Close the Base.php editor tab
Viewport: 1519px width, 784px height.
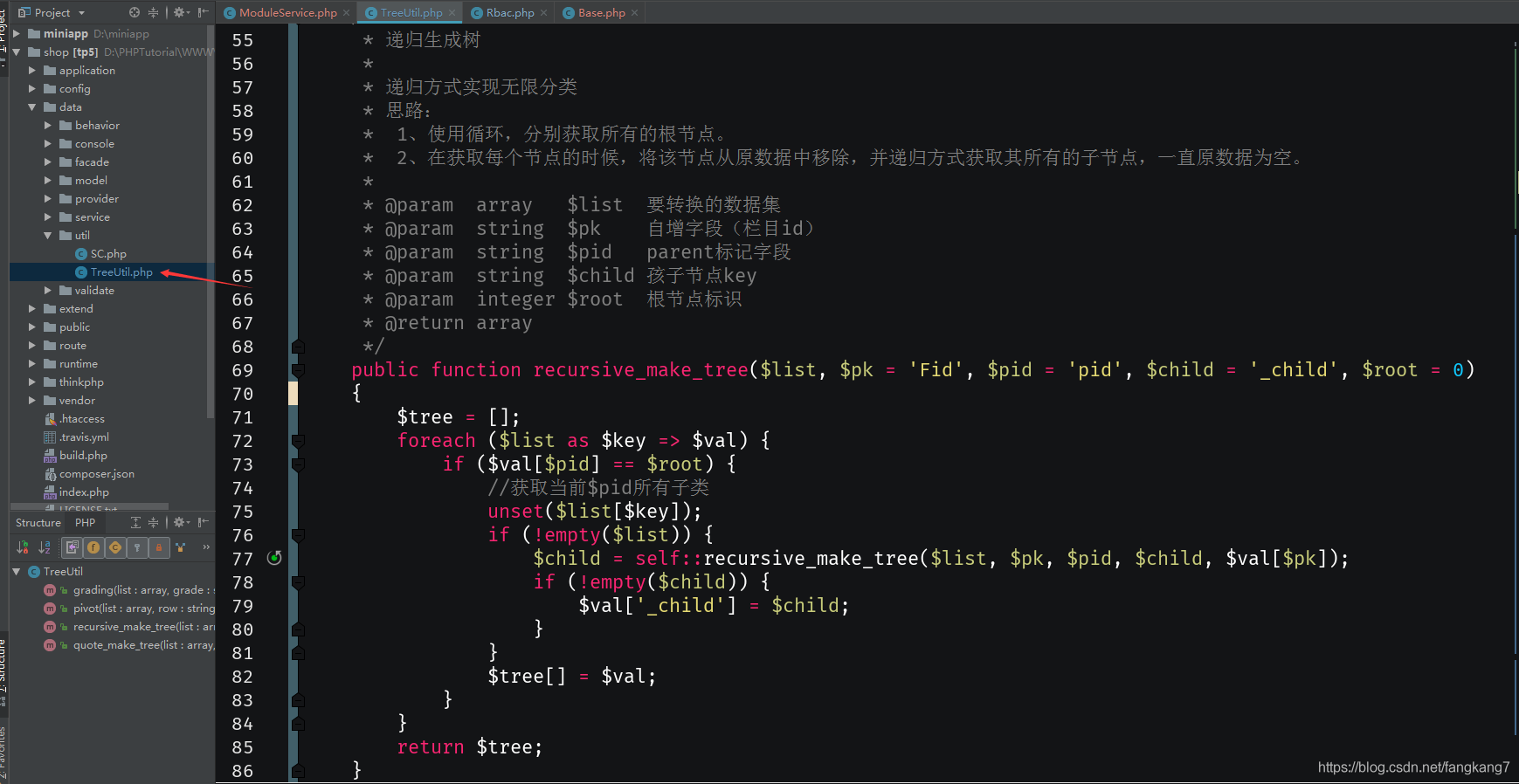tap(634, 13)
